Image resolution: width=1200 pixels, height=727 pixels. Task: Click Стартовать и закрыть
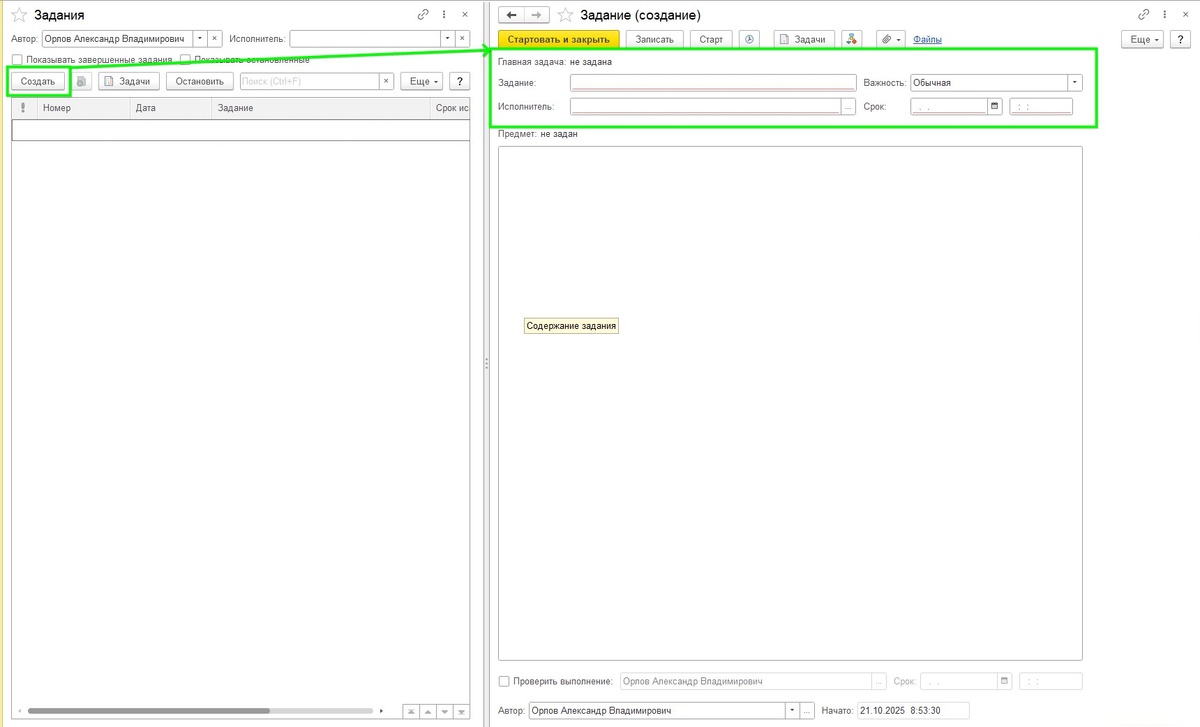click(559, 39)
